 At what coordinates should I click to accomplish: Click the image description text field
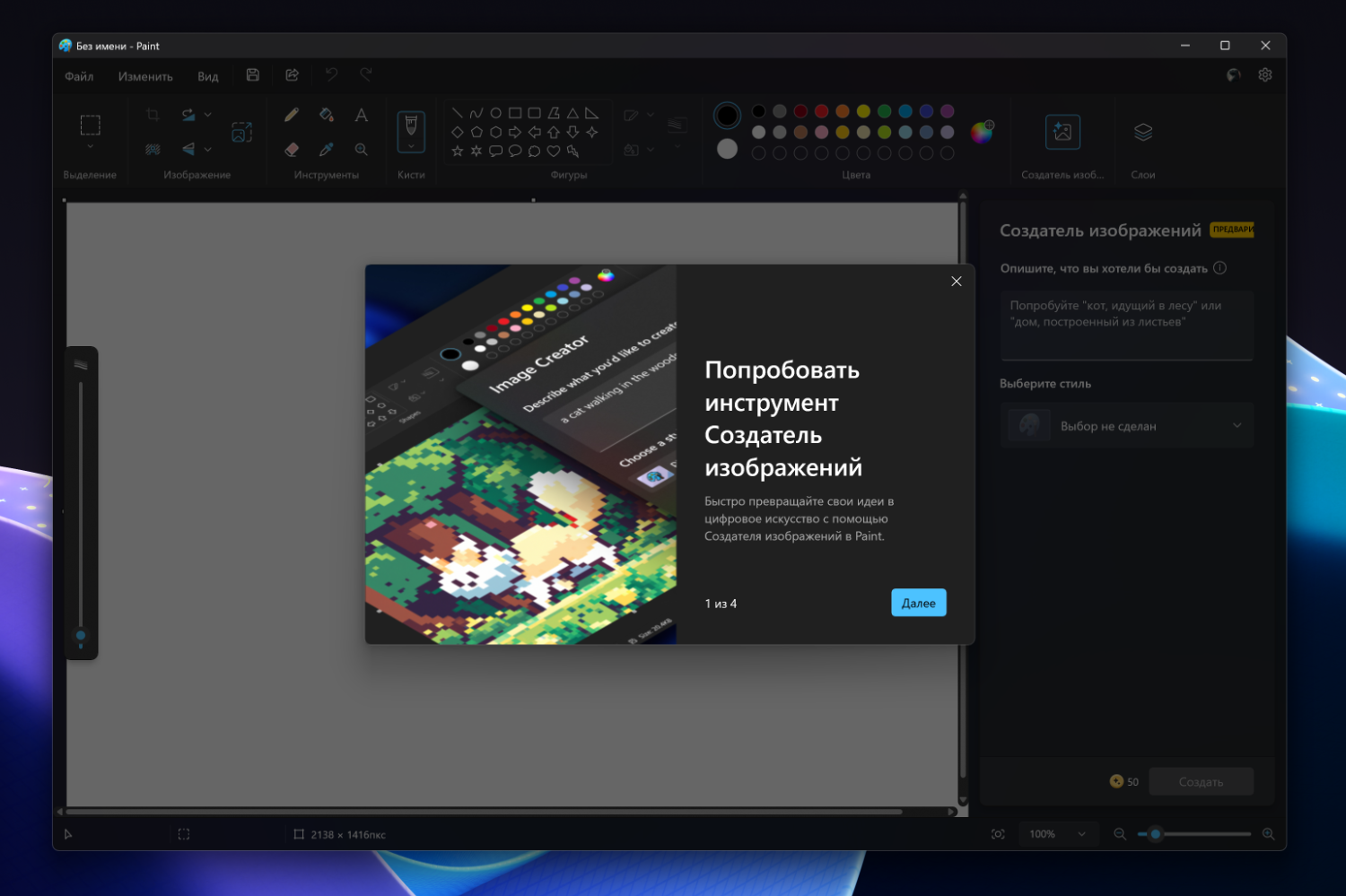(1127, 326)
